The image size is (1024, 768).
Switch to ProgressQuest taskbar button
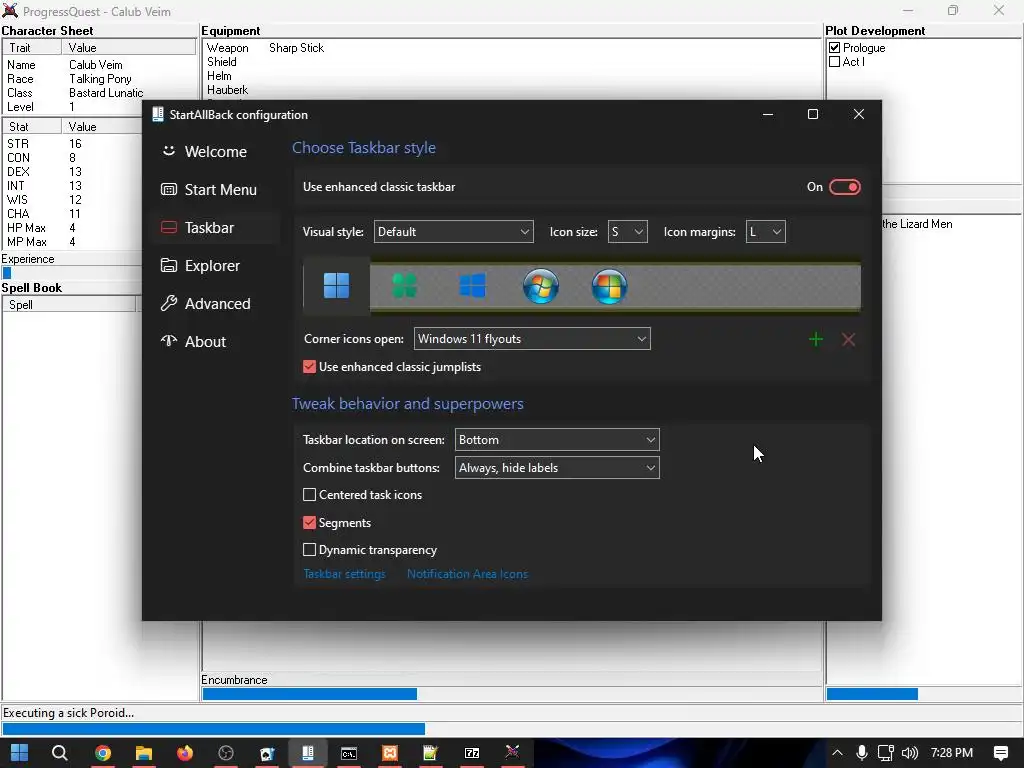pos(513,753)
